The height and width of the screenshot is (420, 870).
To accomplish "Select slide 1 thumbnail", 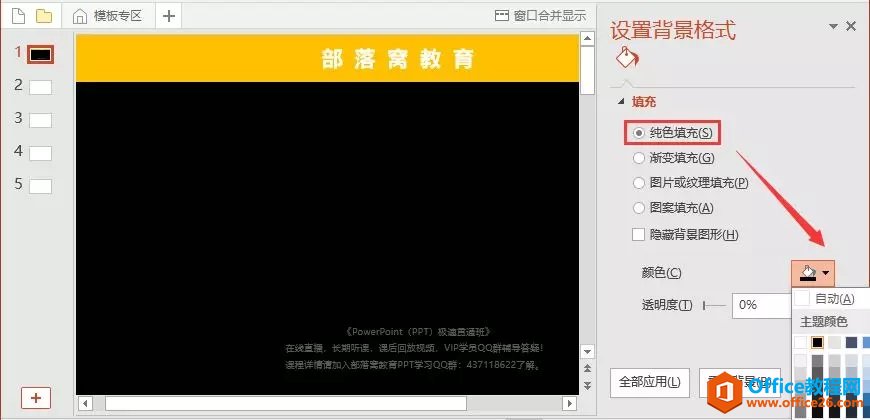I will pos(41,54).
